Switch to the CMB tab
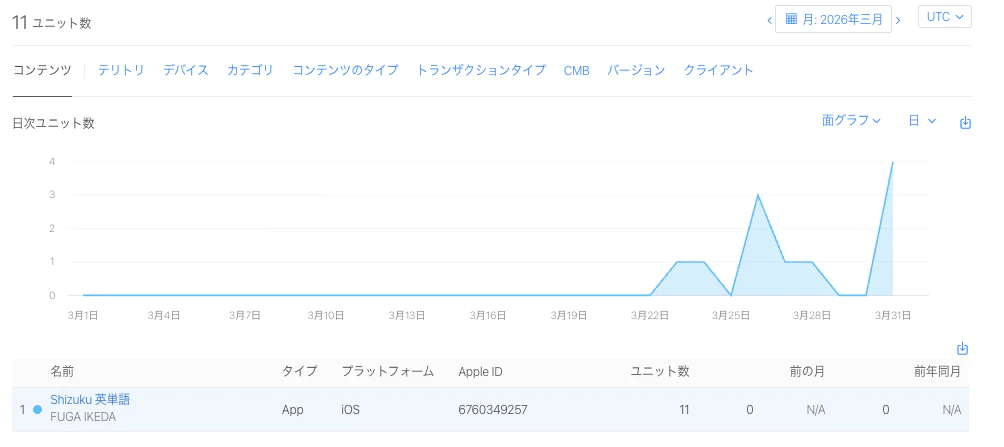 click(x=576, y=70)
